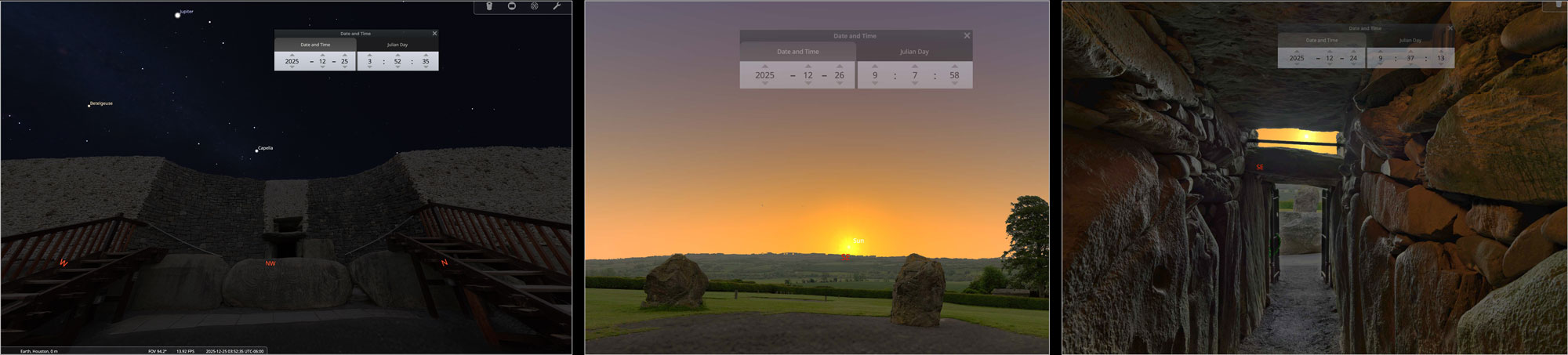Click 'FOV 94.2°' in the status bar
Screen dimensions: 1568x355
tap(158, 351)
